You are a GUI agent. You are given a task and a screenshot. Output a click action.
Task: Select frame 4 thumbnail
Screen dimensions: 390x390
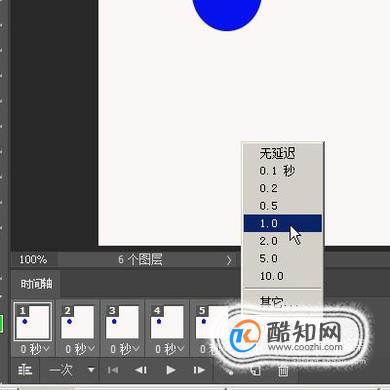pos(167,322)
